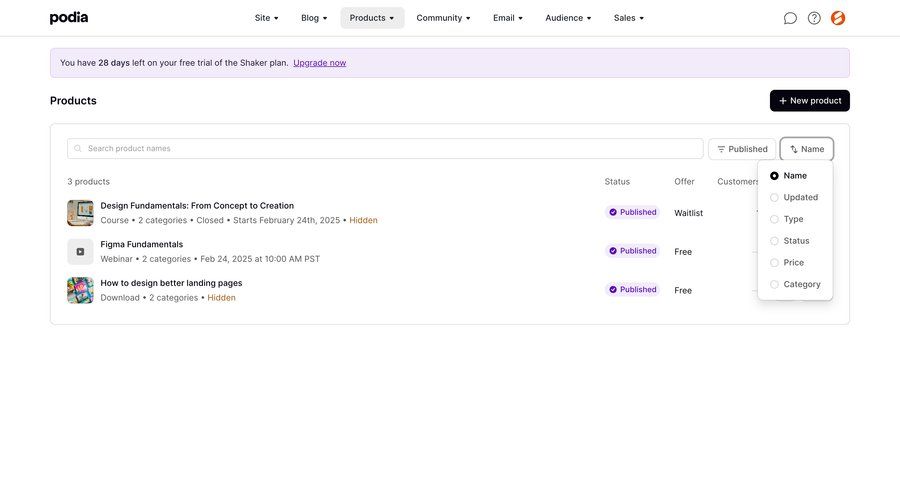Open the chat messages icon
900x484 pixels.
(790, 18)
